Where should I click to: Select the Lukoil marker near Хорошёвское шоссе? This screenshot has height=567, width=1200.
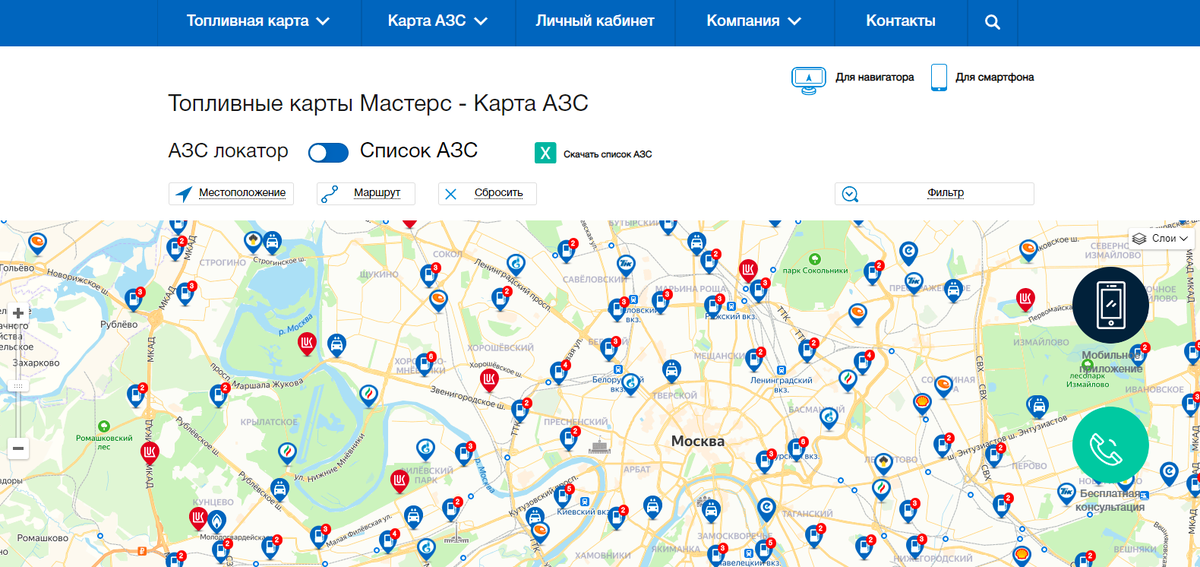pos(489,379)
